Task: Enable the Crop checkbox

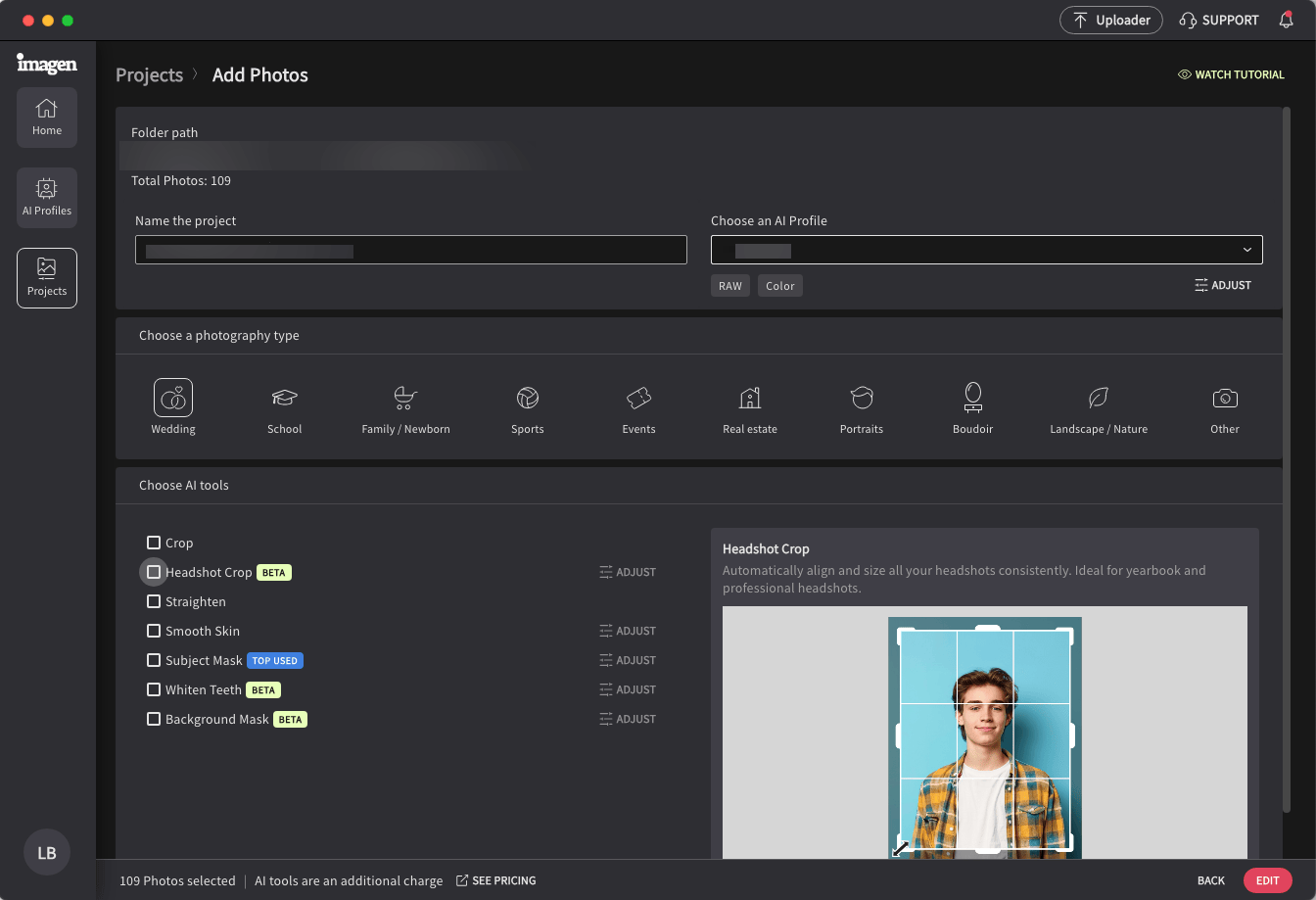Action: pos(154,543)
